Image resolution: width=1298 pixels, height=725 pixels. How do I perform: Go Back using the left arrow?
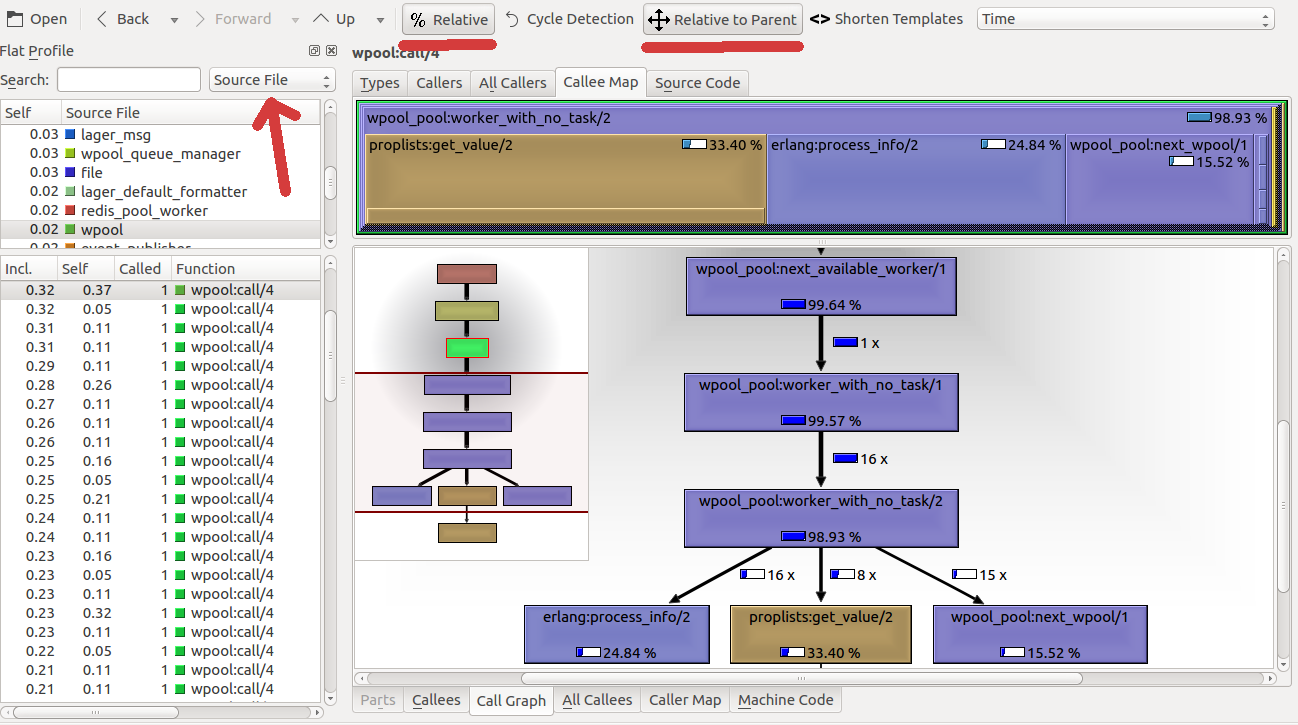coord(102,19)
